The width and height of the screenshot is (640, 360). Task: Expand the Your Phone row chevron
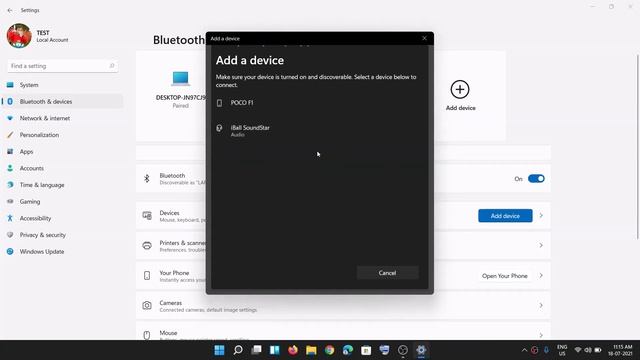[541, 276]
